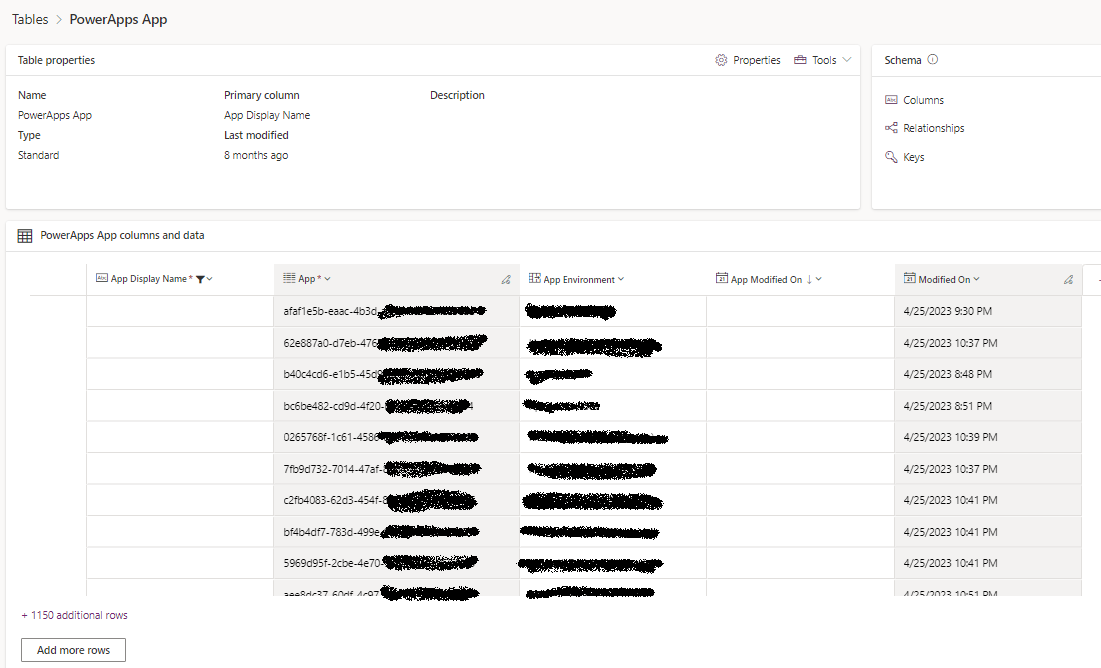Viewport: 1101px width, 668px height.
Task: Click the filter icon on App Display Name
Action: click(200, 279)
